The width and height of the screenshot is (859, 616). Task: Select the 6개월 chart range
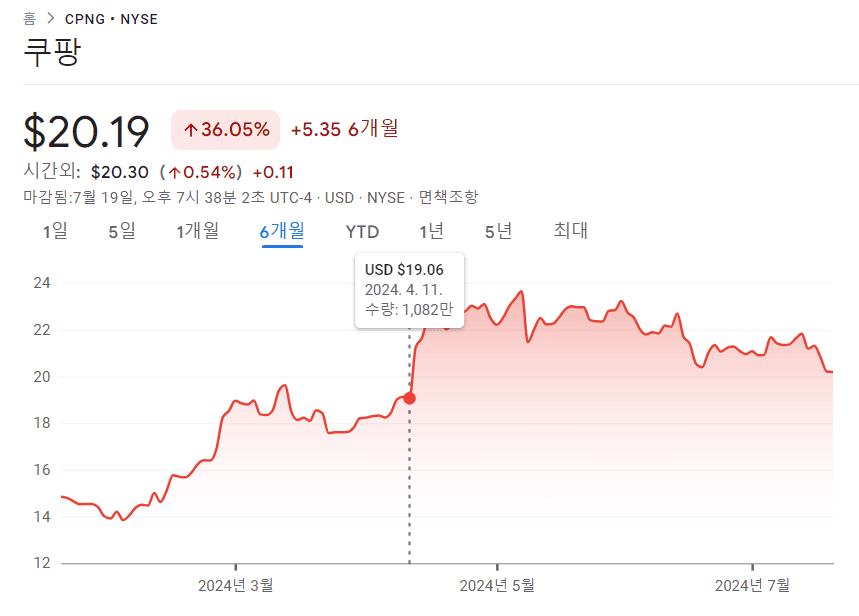point(281,231)
